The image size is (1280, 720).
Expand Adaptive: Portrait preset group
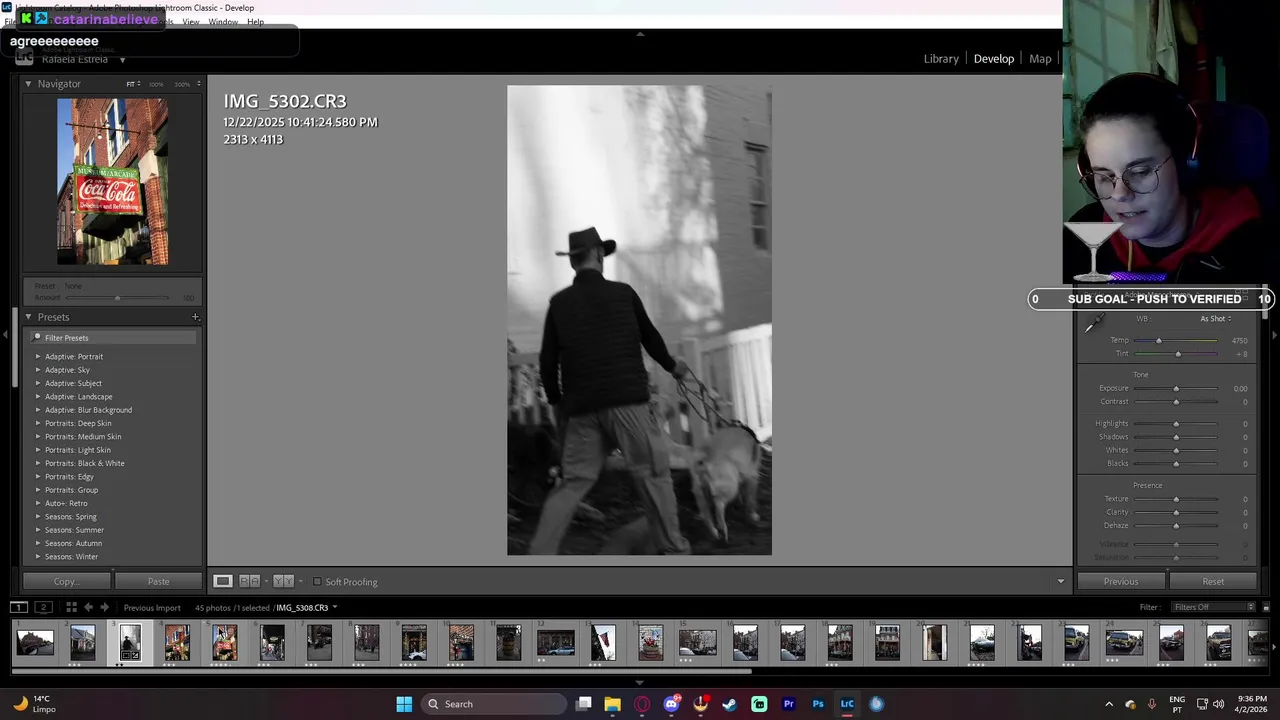[x=38, y=356]
